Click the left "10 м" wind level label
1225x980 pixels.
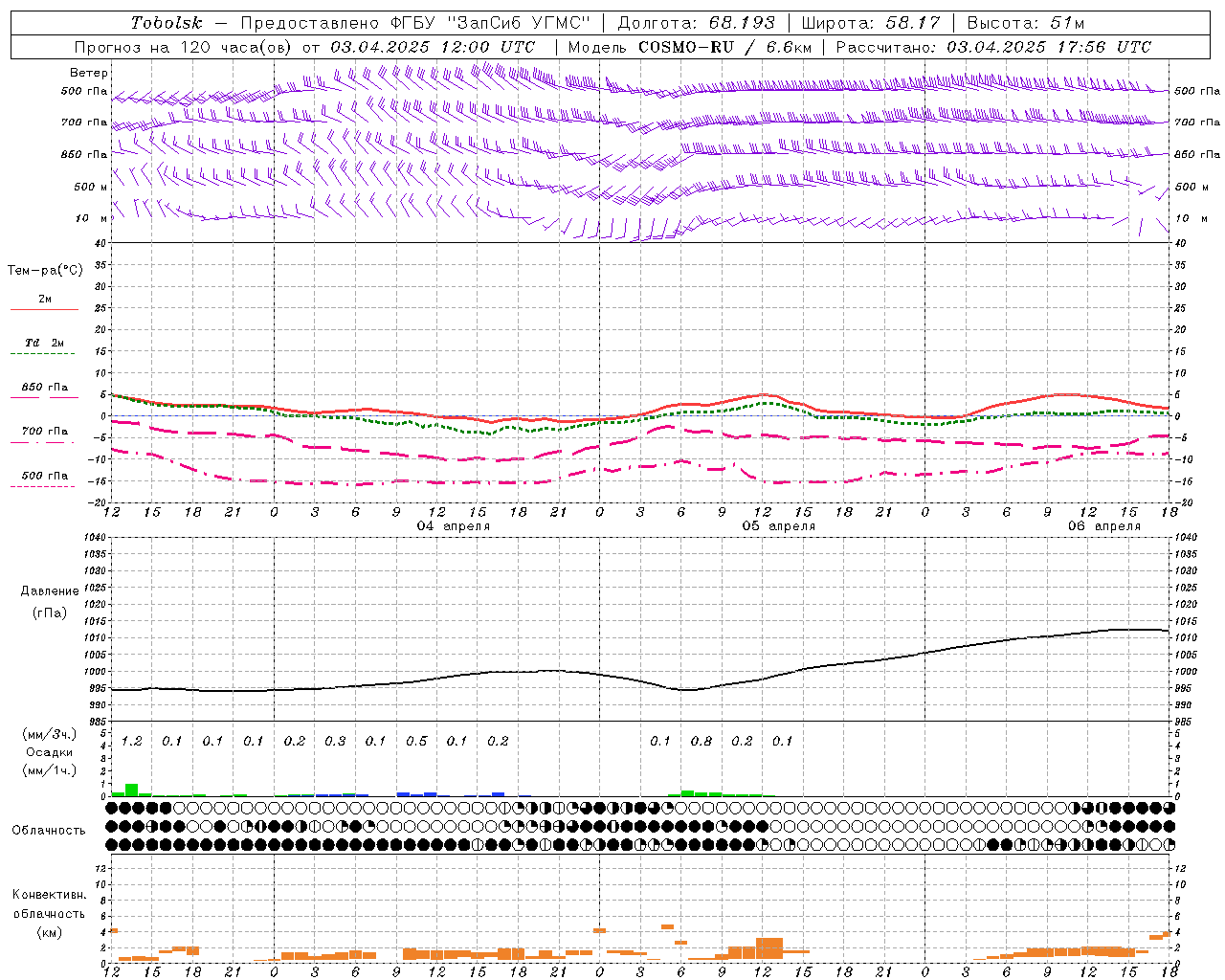(92, 218)
